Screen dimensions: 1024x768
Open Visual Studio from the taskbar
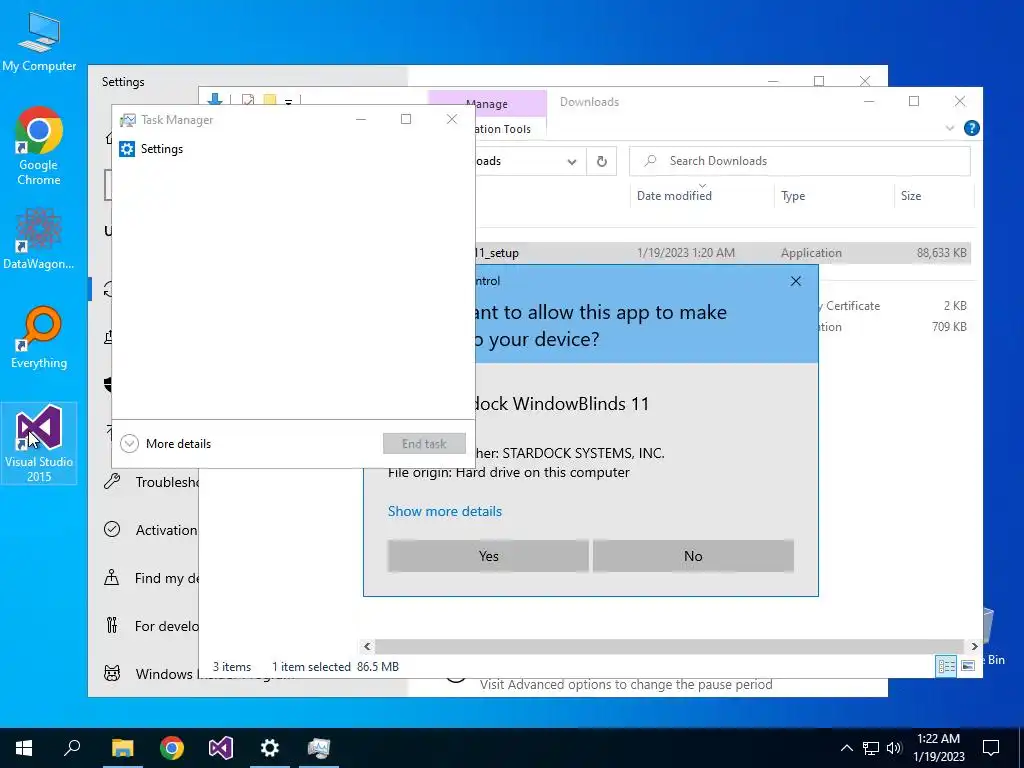[221, 748]
